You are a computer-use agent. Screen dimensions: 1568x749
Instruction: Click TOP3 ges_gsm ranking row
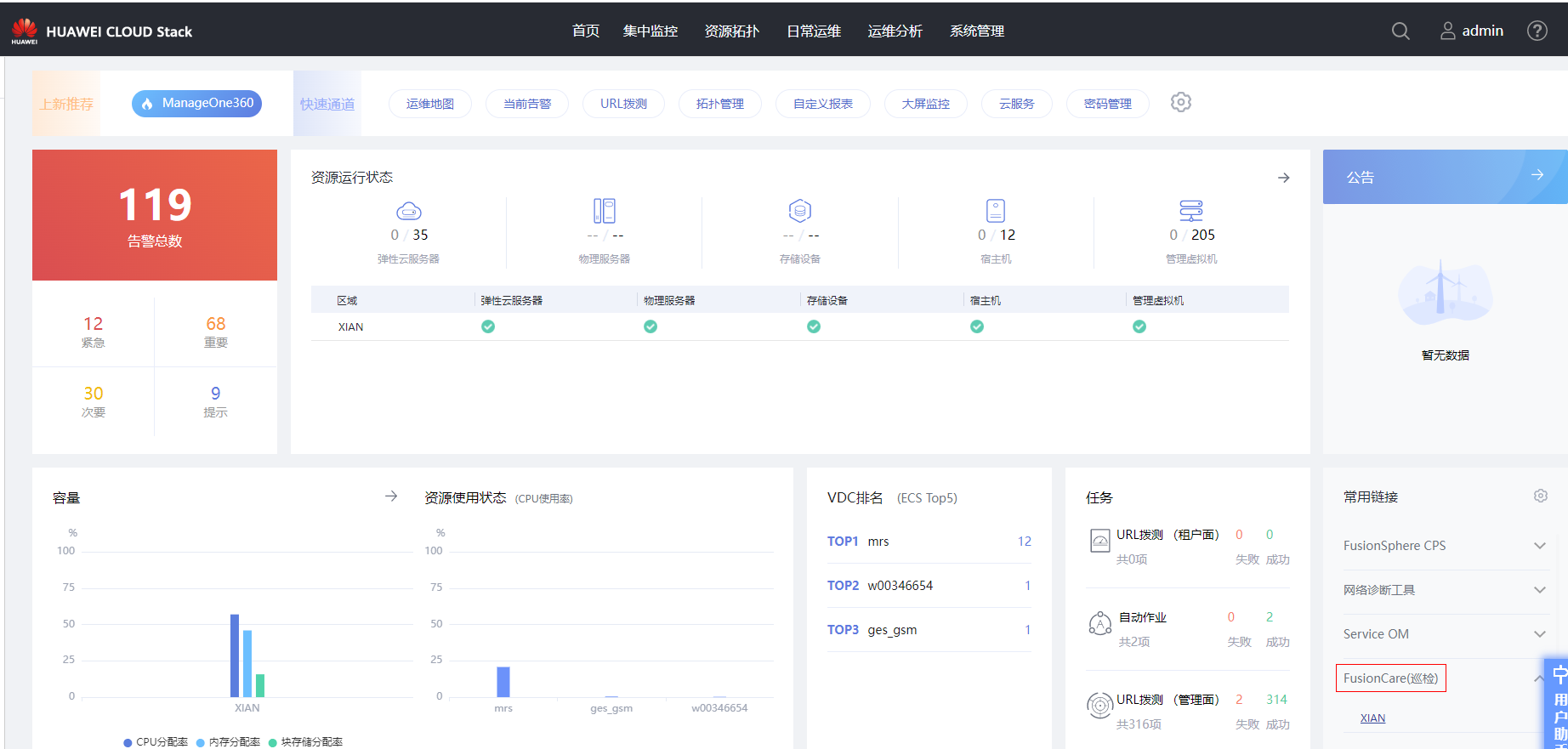[x=929, y=630]
